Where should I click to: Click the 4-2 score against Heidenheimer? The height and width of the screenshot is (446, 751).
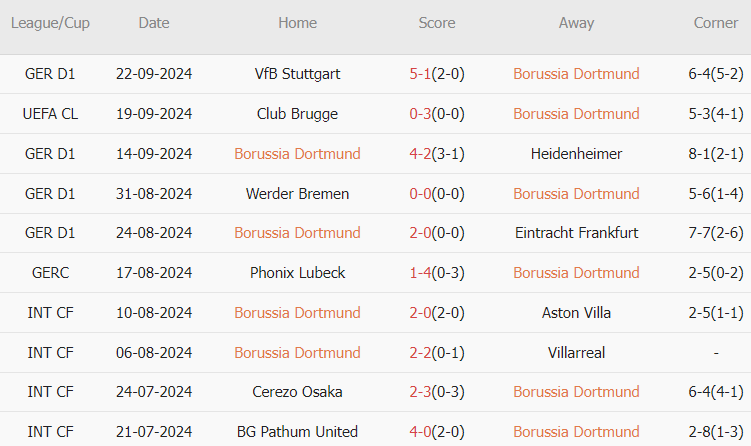pos(420,154)
